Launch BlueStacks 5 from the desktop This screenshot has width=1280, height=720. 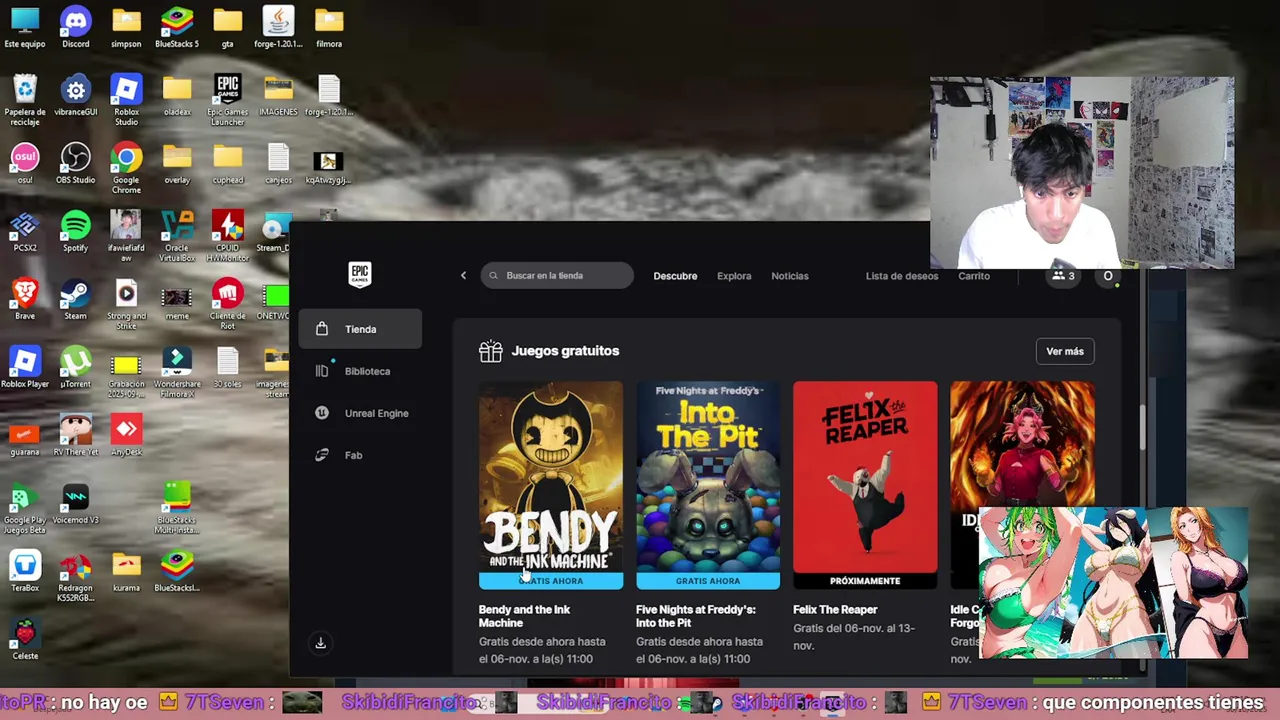tap(176, 27)
